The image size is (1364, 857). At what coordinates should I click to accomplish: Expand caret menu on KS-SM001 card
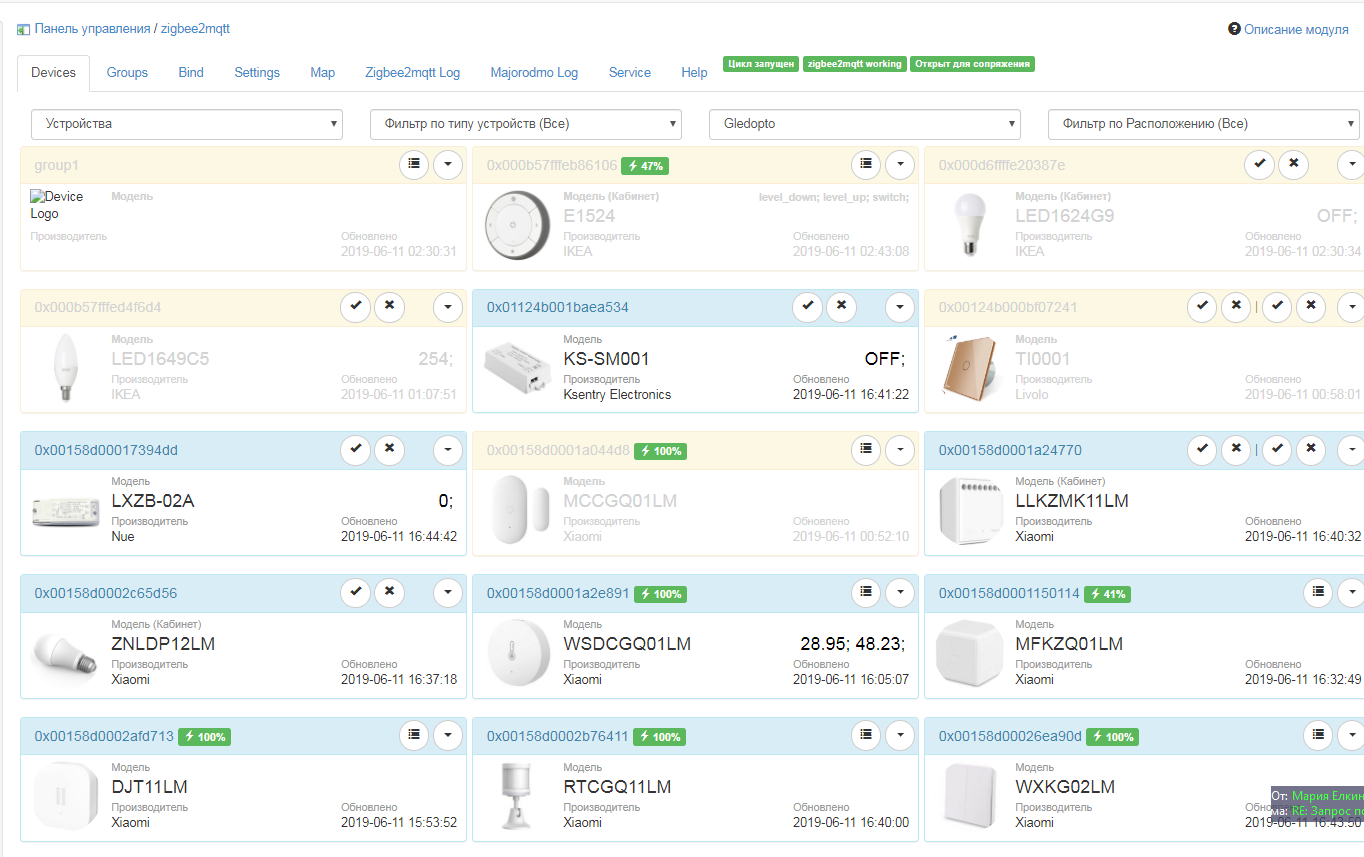click(x=900, y=306)
